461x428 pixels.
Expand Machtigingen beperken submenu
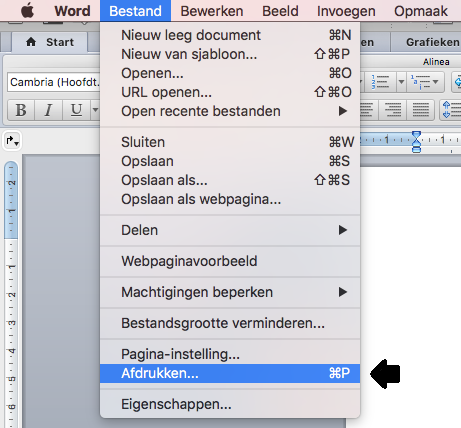tap(230, 292)
